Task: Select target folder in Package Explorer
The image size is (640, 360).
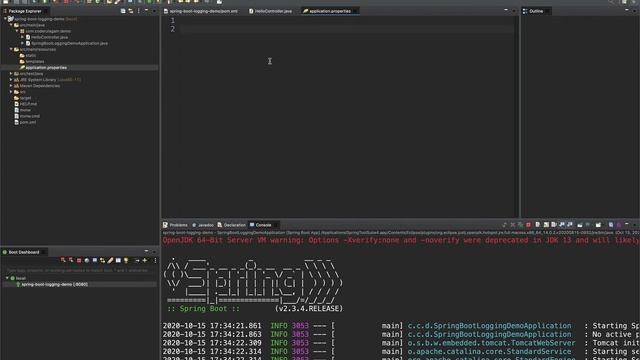Action: coord(22,98)
